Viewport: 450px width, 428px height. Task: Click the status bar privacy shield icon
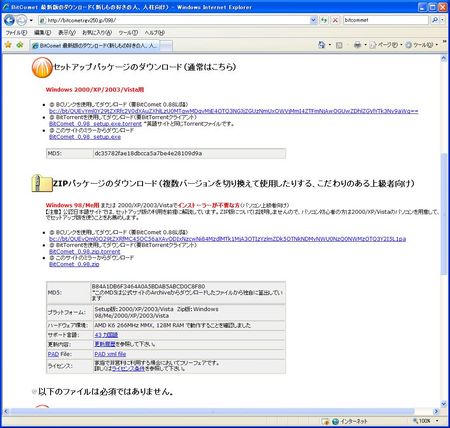point(326,421)
